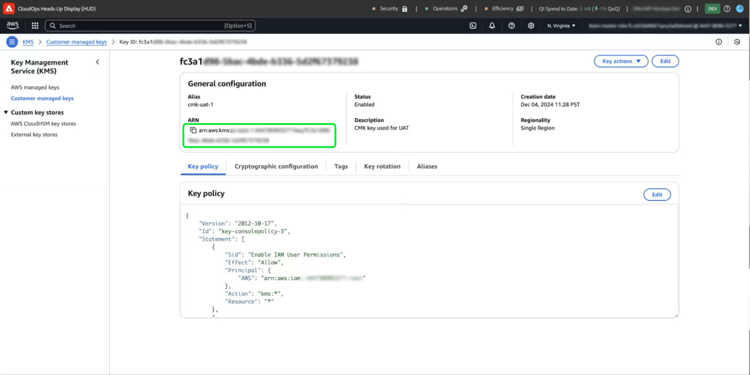
Task: Go to KMS breadcrumb link
Action: 28,42
